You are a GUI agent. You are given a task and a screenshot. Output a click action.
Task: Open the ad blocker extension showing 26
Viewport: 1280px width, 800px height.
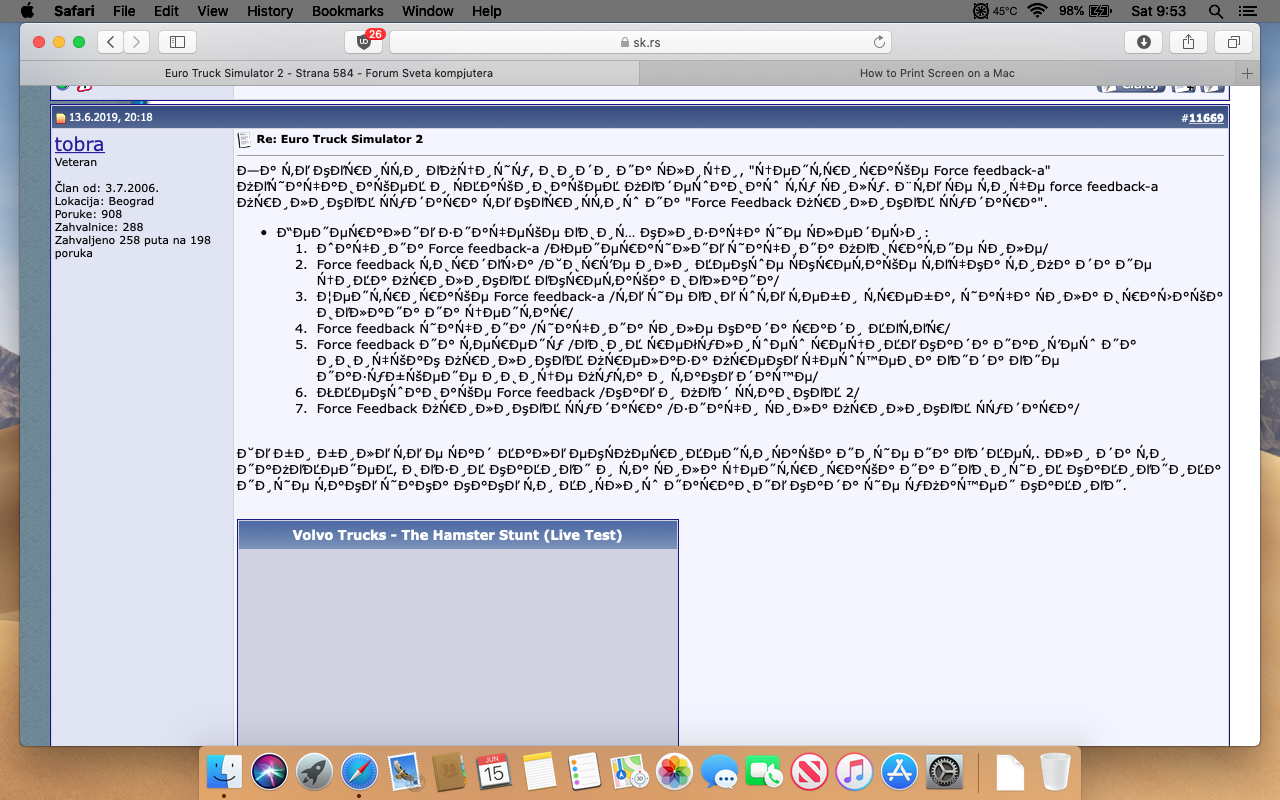(x=364, y=41)
